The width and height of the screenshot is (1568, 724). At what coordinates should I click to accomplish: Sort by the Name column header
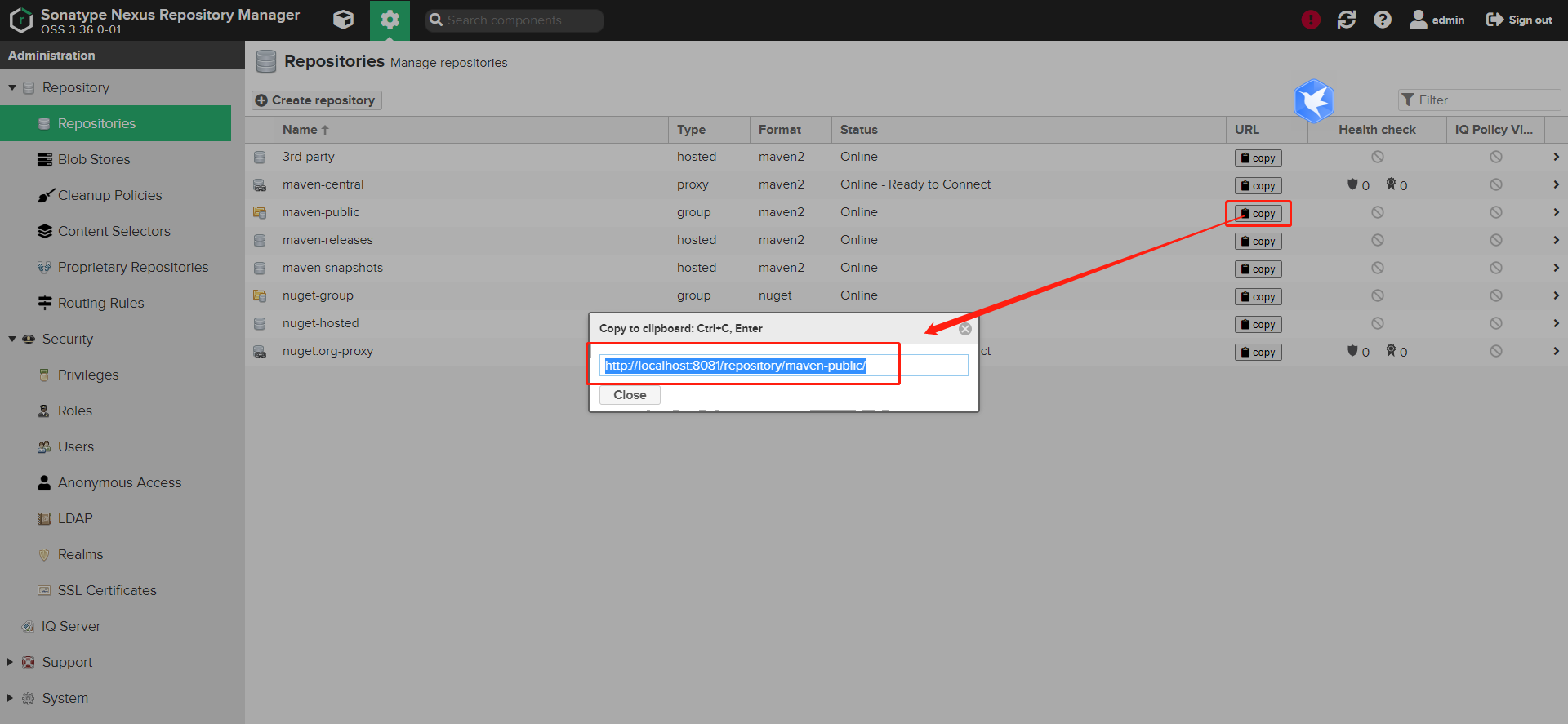click(x=471, y=130)
